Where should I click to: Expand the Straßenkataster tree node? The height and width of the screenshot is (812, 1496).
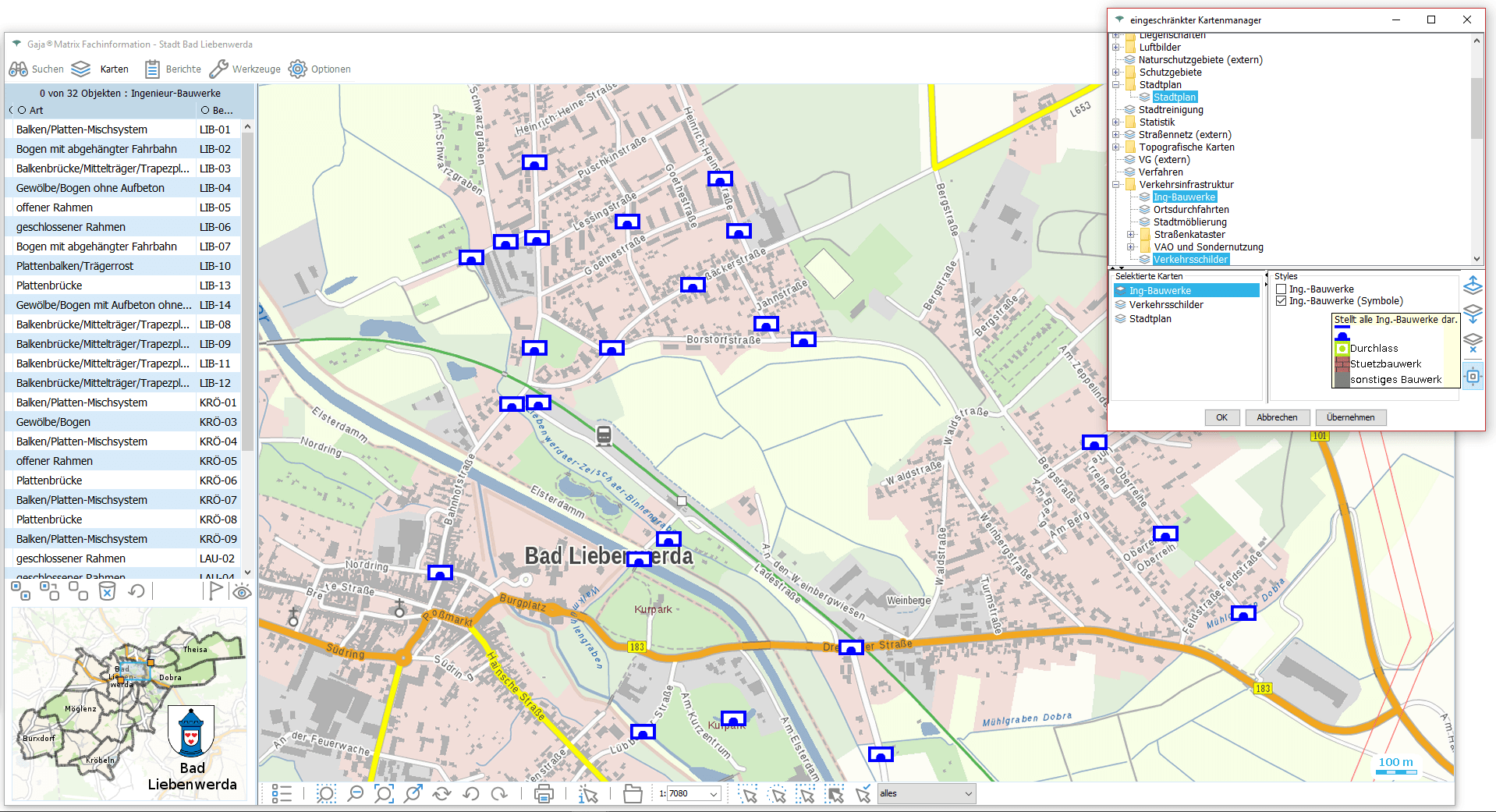click(1130, 235)
